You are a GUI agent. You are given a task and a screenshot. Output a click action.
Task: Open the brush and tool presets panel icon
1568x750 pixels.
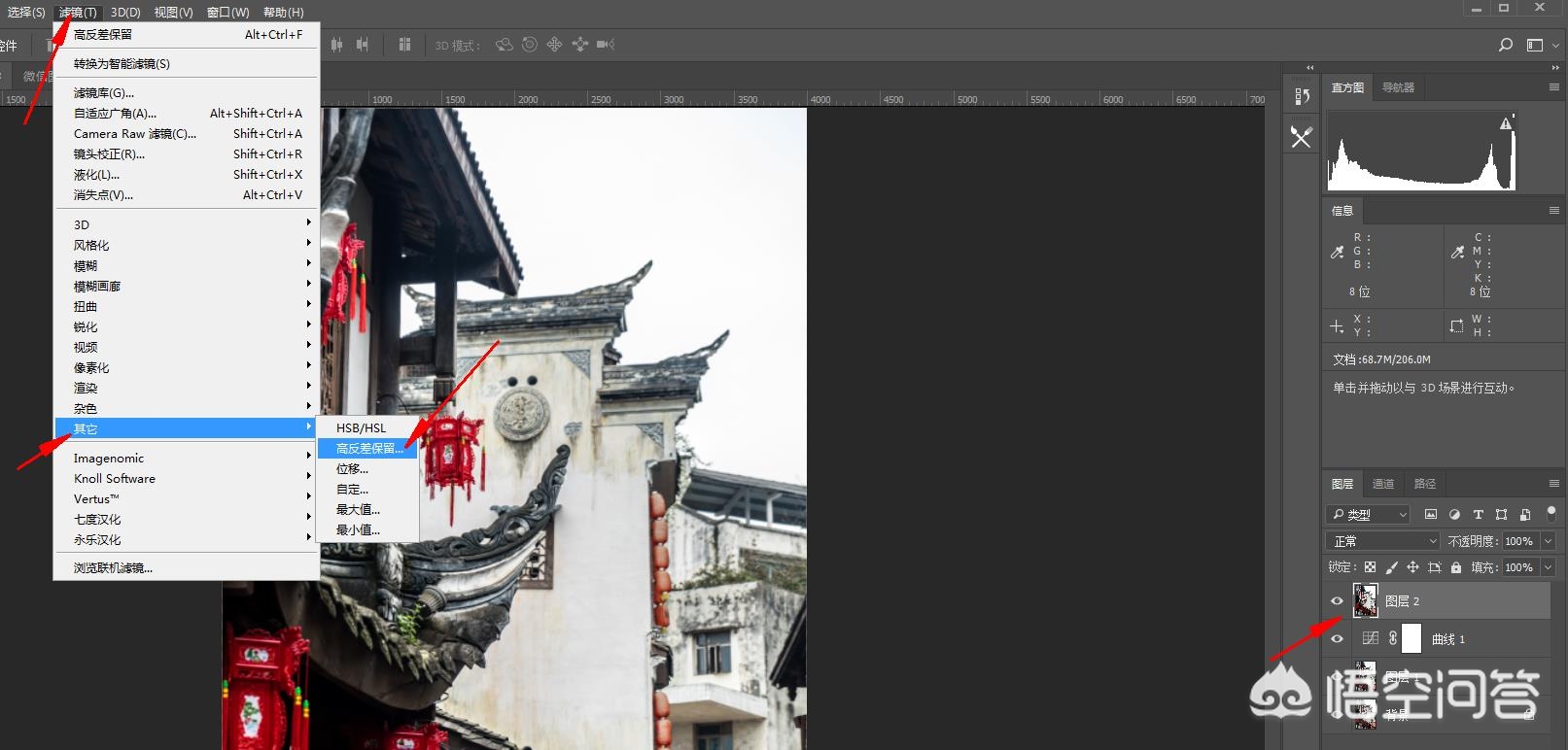[1302, 138]
